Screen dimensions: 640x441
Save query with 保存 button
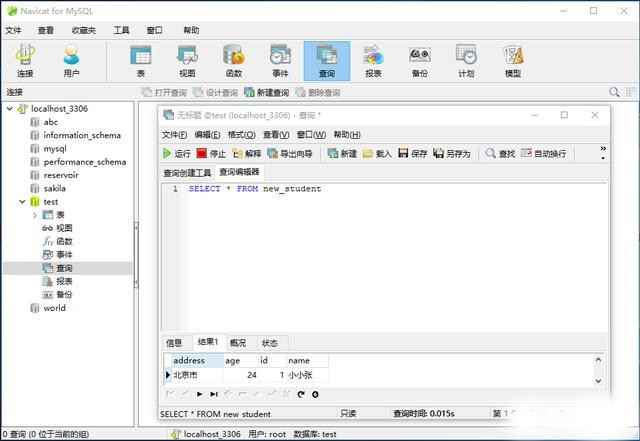coord(413,154)
